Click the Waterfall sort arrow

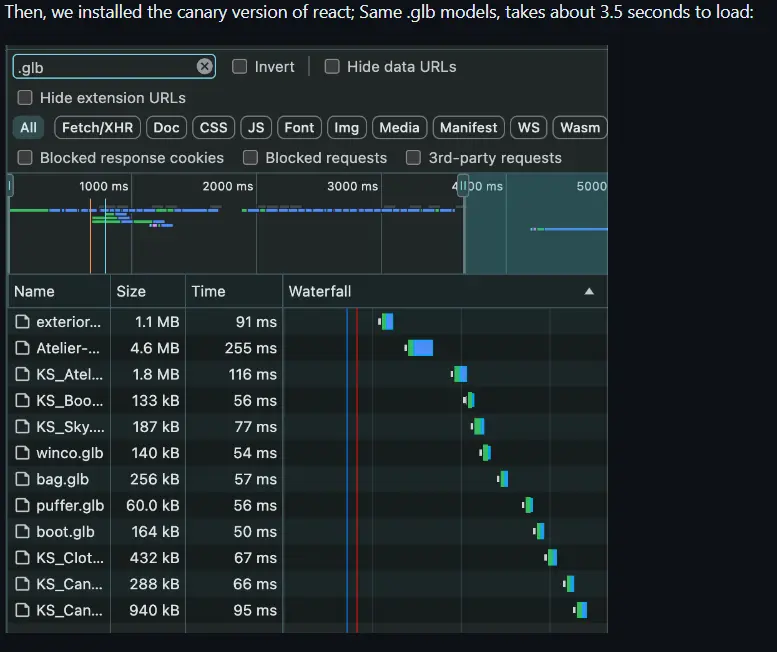coord(589,291)
